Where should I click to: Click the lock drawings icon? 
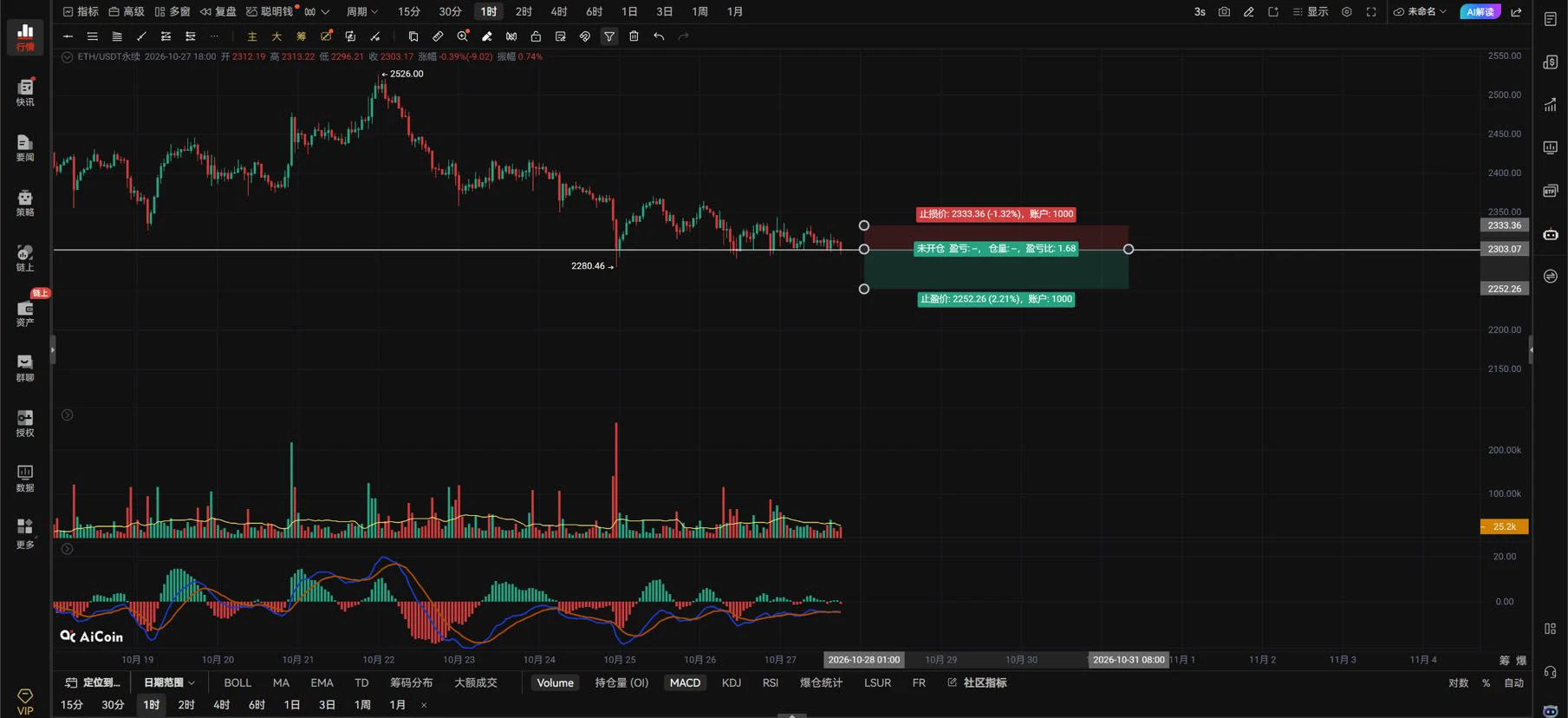pos(536,36)
